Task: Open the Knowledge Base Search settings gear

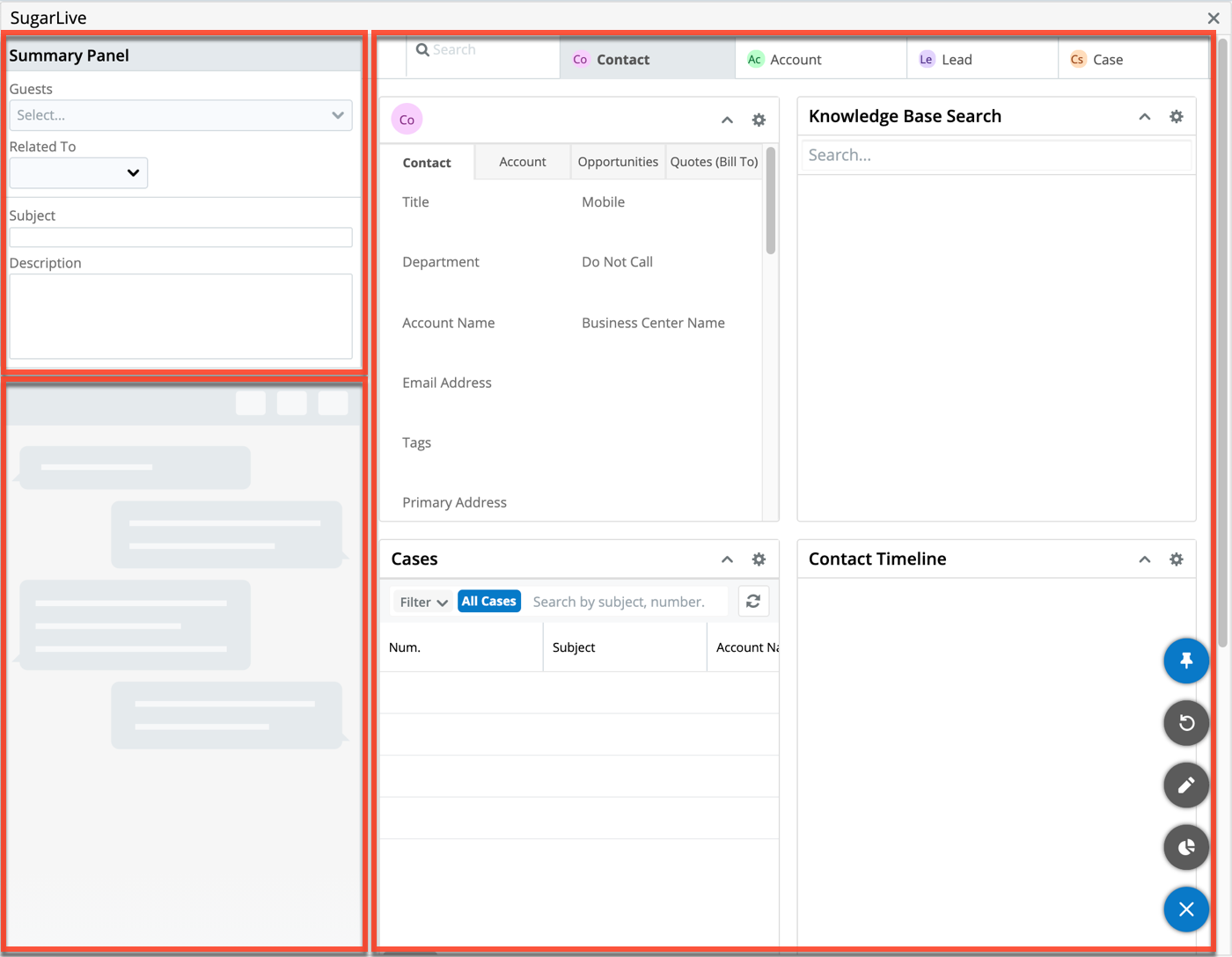Action: pyautogui.click(x=1177, y=115)
